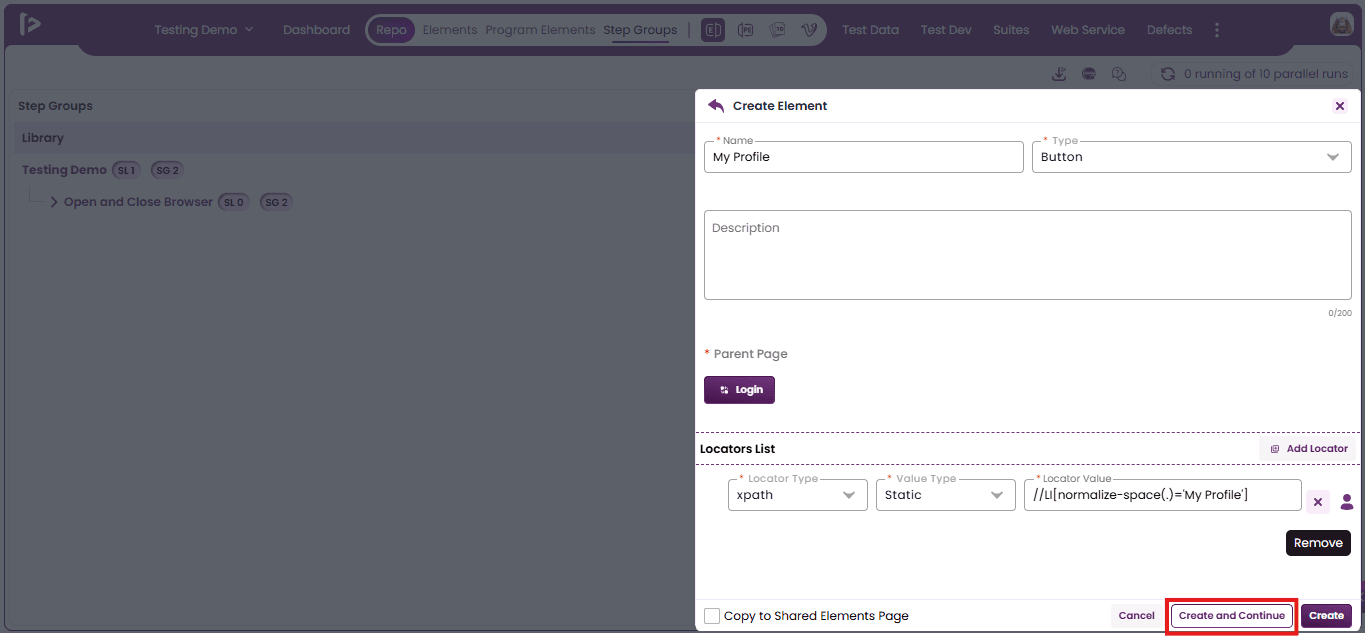Open the Elements tab
Viewport: 1365px width, 636px height.
point(449,30)
